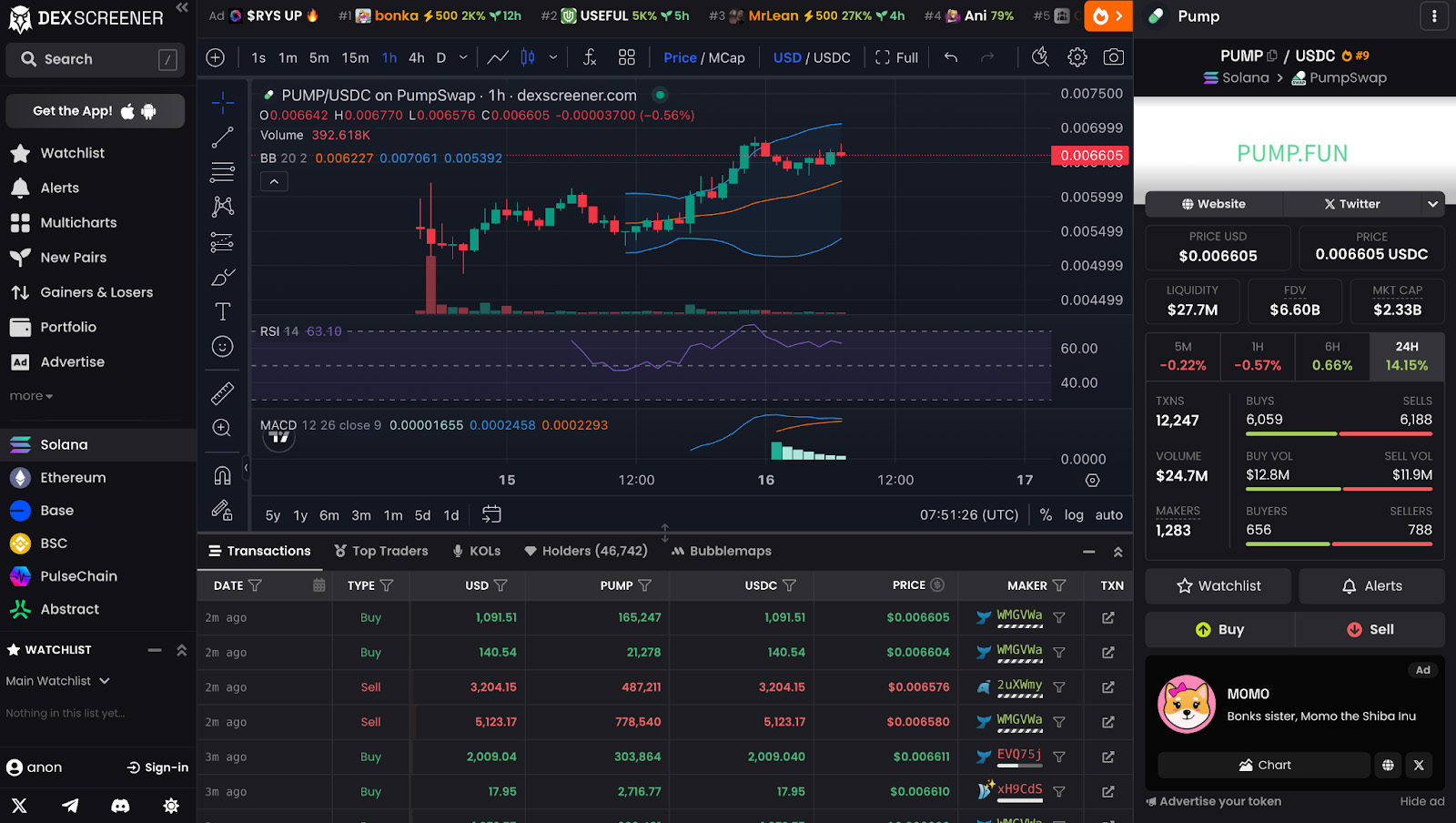Select the Text drawing tool

[x=222, y=311]
